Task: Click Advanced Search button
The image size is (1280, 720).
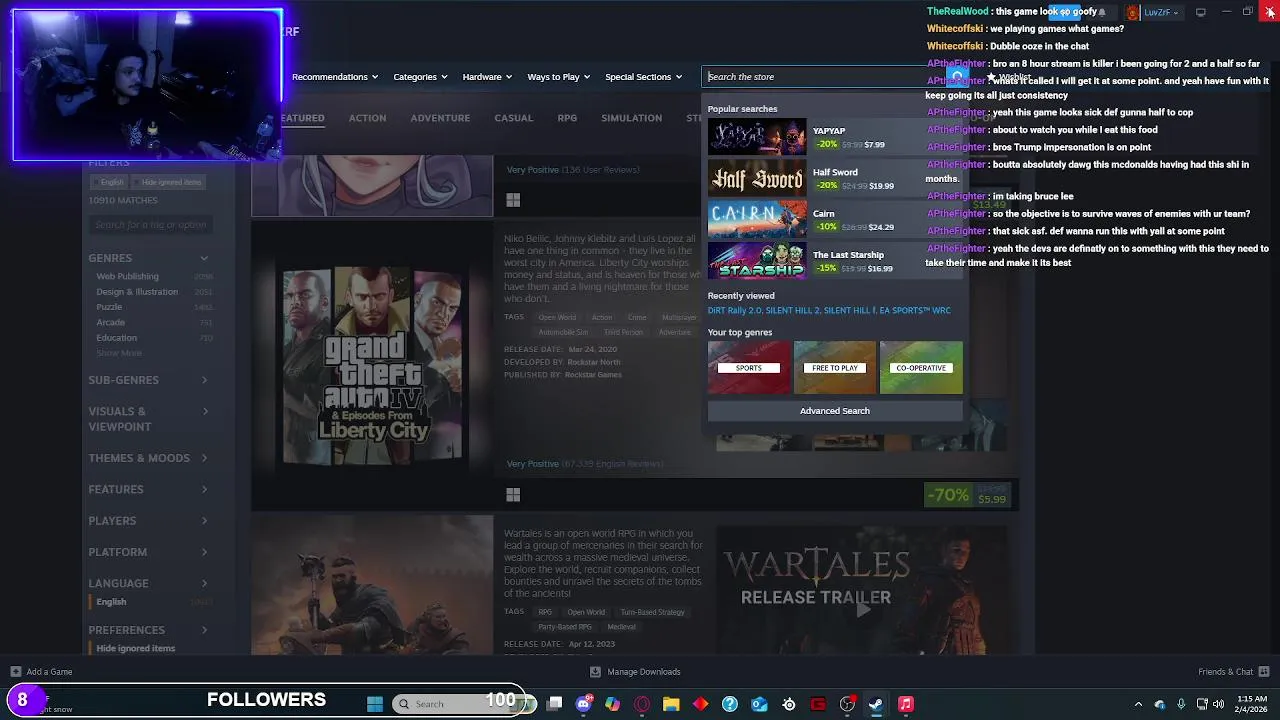Action: tap(835, 411)
